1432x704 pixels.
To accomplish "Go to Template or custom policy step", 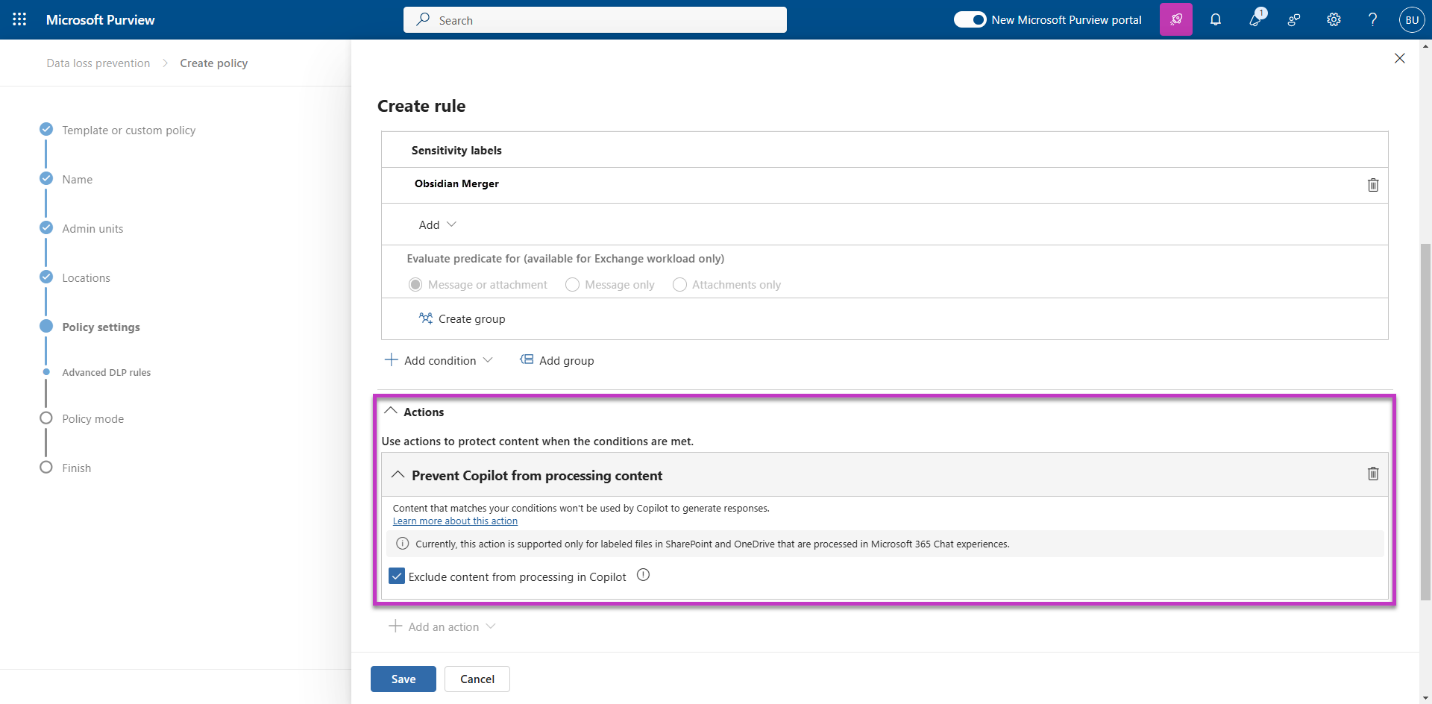I will (128, 130).
